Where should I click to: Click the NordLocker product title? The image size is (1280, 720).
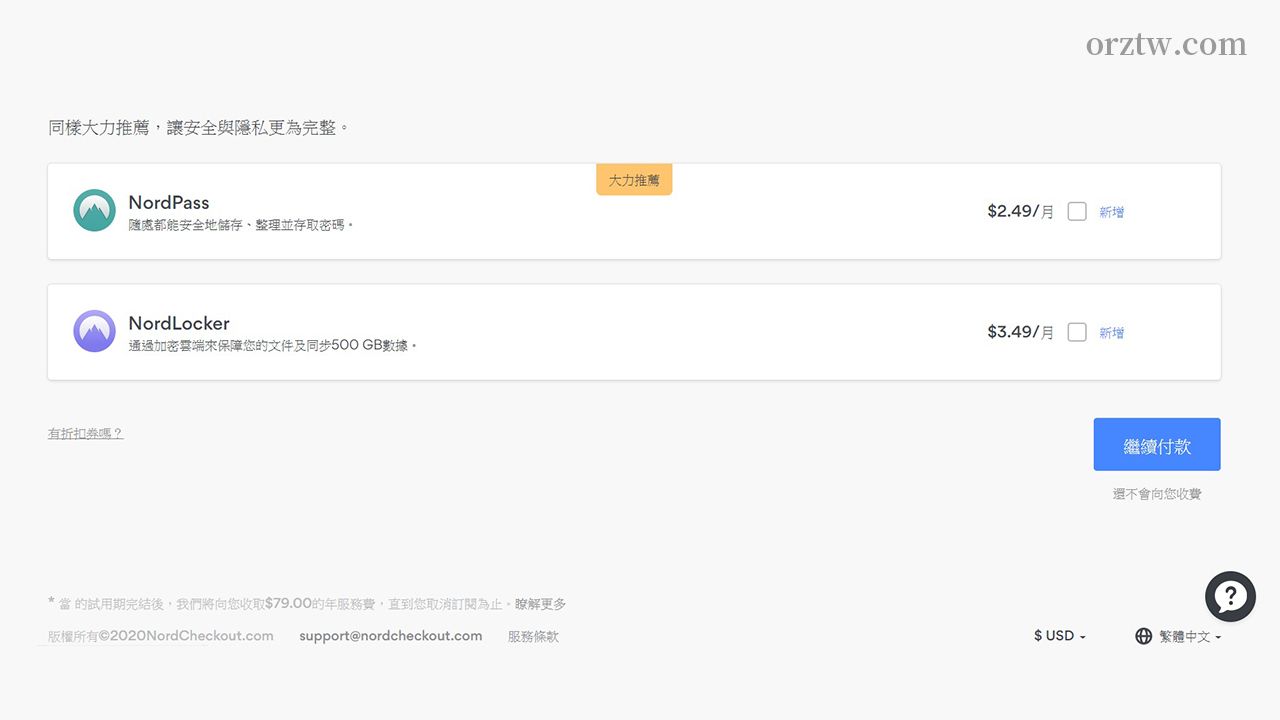(179, 323)
